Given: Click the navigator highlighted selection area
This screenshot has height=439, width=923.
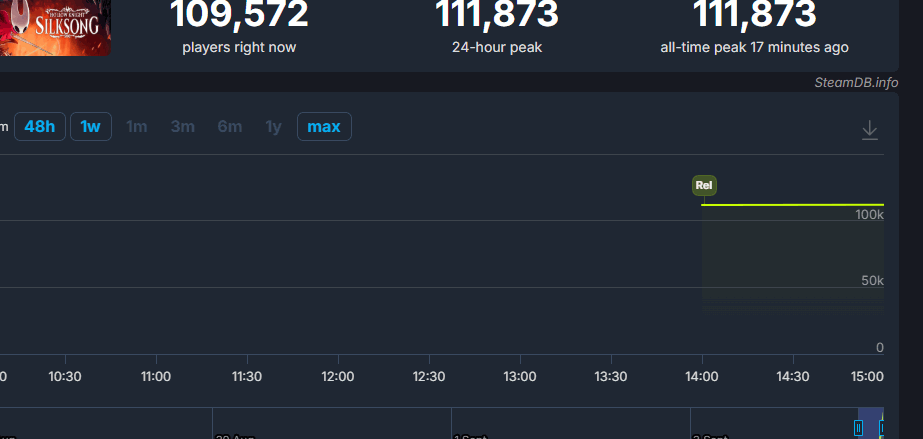Looking at the screenshot, I should pyautogui.click(x=871, y=423).
